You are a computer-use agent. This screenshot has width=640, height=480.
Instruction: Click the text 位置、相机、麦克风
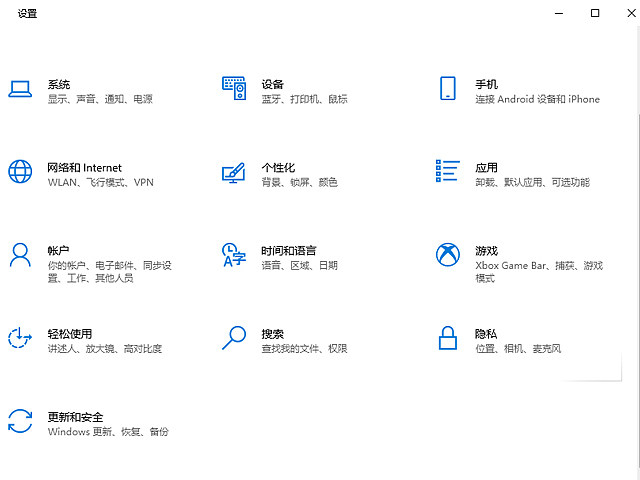coord(518,349)
